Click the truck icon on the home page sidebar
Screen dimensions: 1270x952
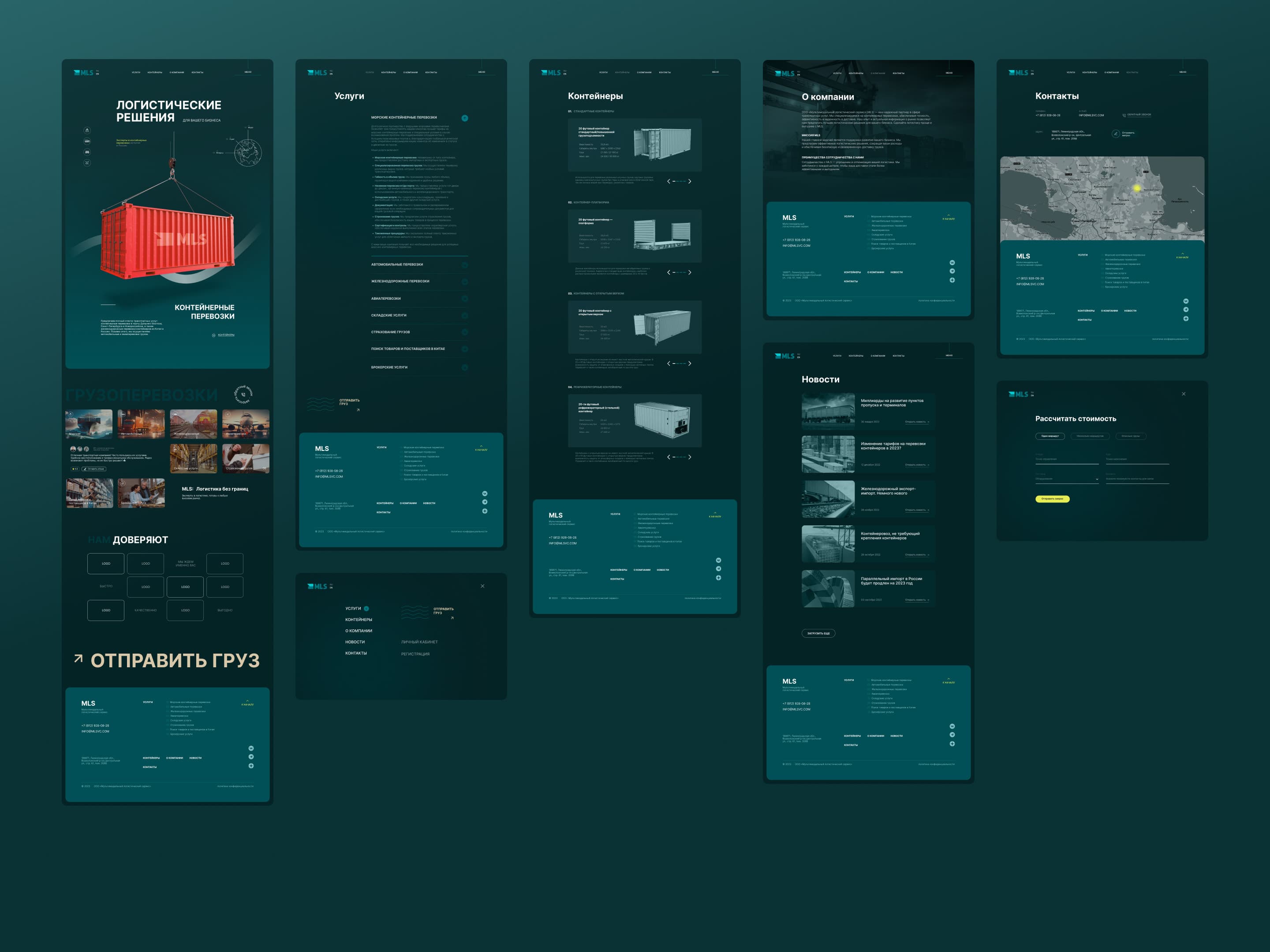pyautogui.click(x=87, y=141)
